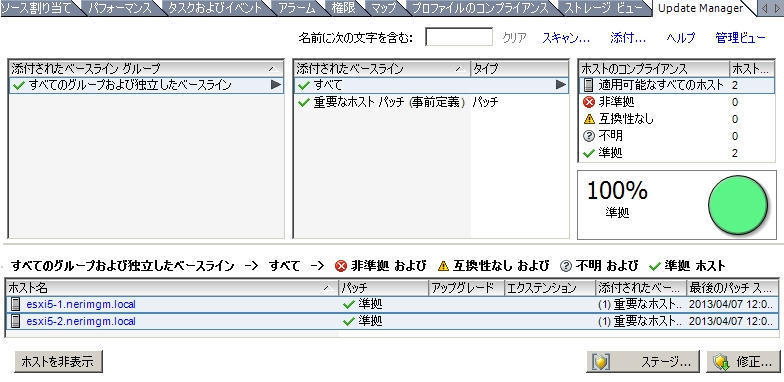Click last scan date cell for esxi5-2 row
Screen dimensions: 784x382
(x=732, y=321)
